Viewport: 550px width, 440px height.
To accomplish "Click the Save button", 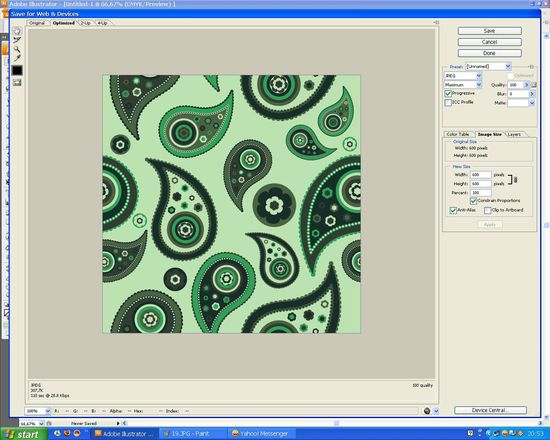I will pyautogui.click(x=490, y=31).
